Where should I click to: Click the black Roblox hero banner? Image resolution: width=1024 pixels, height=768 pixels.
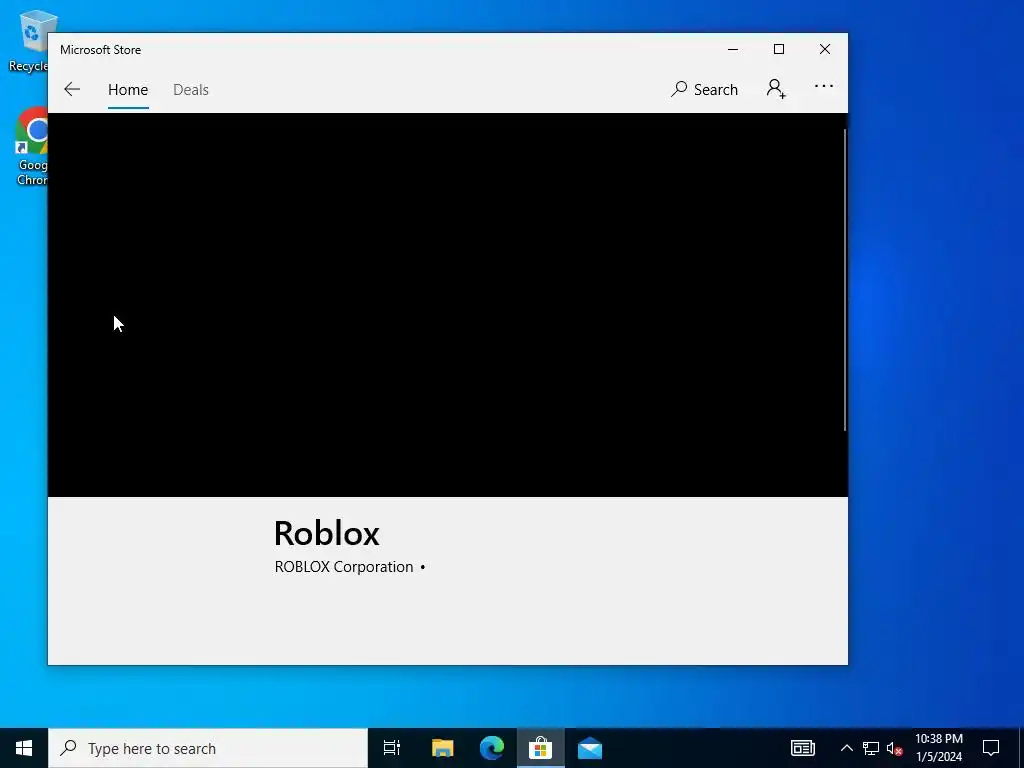[x=447, y=305]
